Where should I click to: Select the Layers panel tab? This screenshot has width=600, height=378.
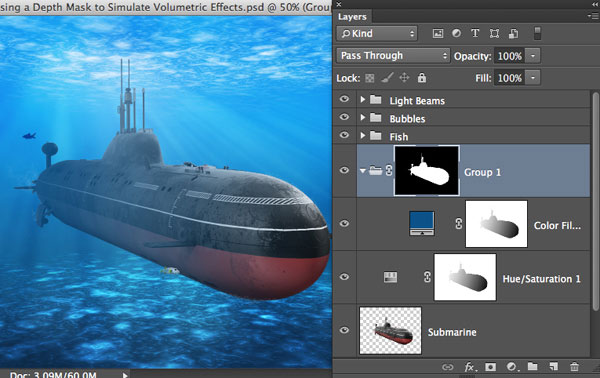click(x=352, y=17)
